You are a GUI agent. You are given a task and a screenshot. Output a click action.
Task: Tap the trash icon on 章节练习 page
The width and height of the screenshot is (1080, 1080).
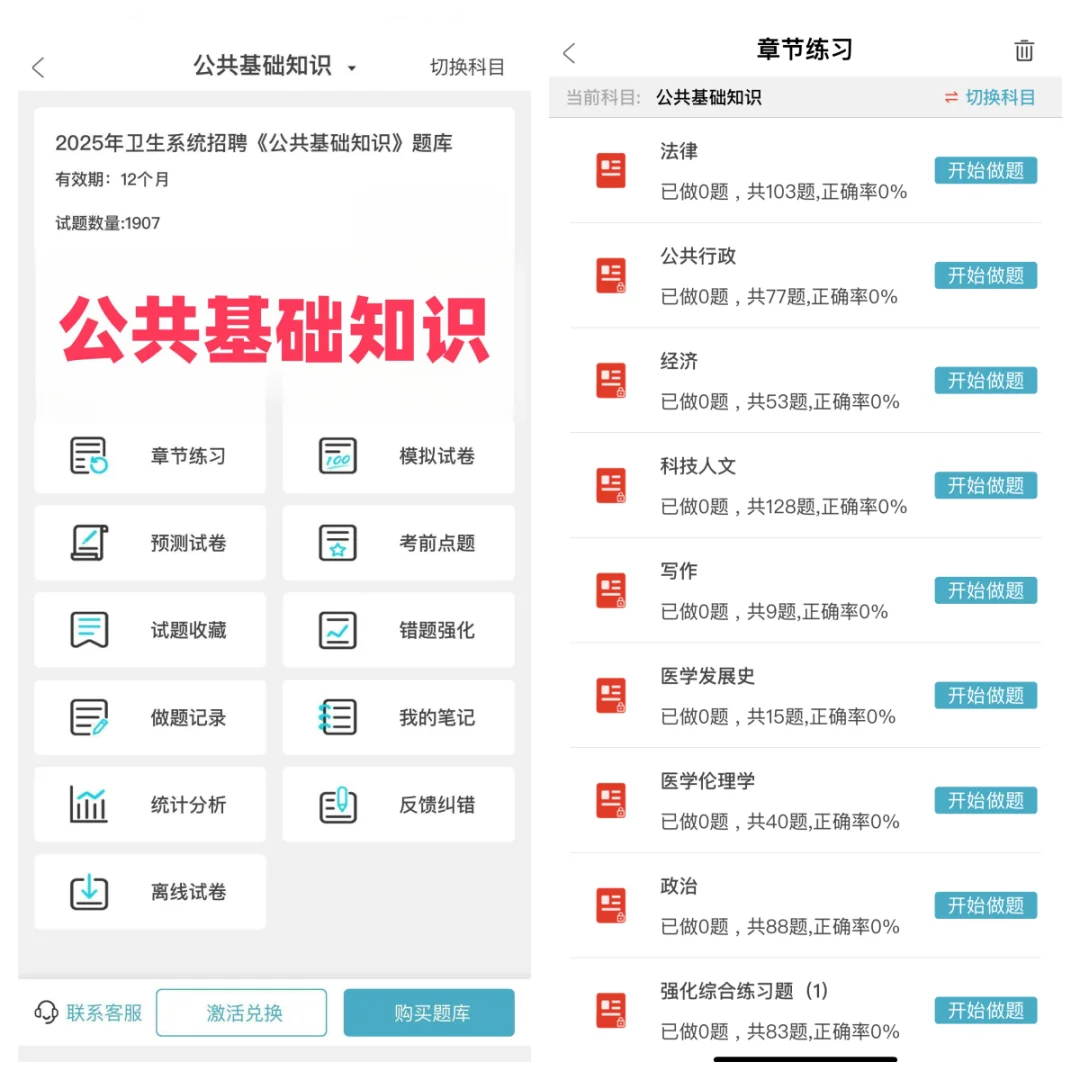tap(1024, 51)
